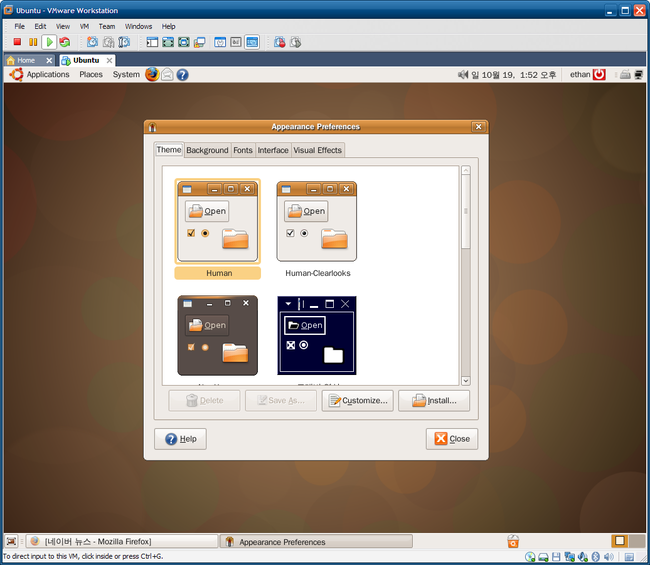This screenshot has height=565, width=650.
Task: Take a VM snapshot with the camera-clock icon
Action: coord(92,42)
